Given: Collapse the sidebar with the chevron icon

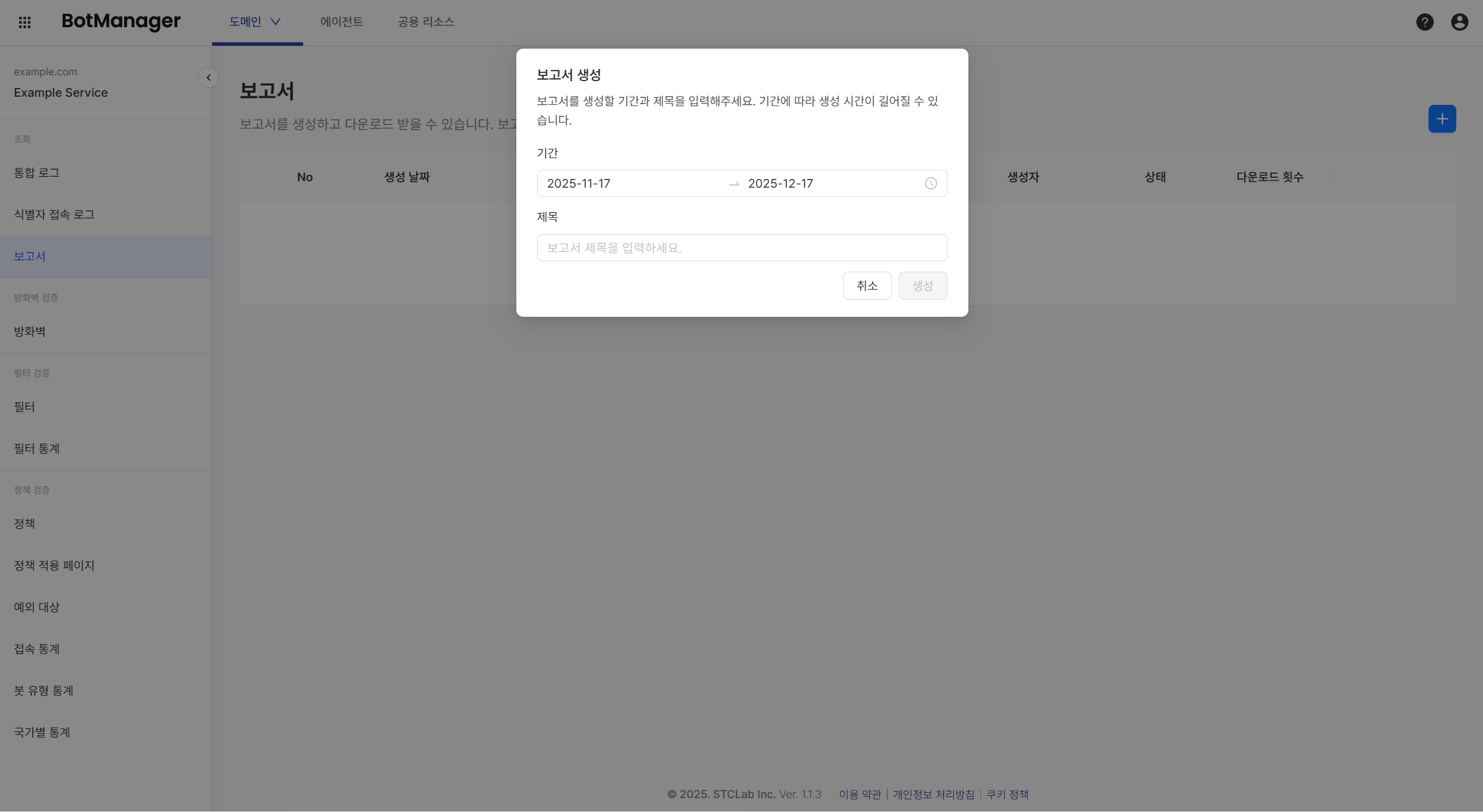Looking at the screenshot, I should (208, 77).
